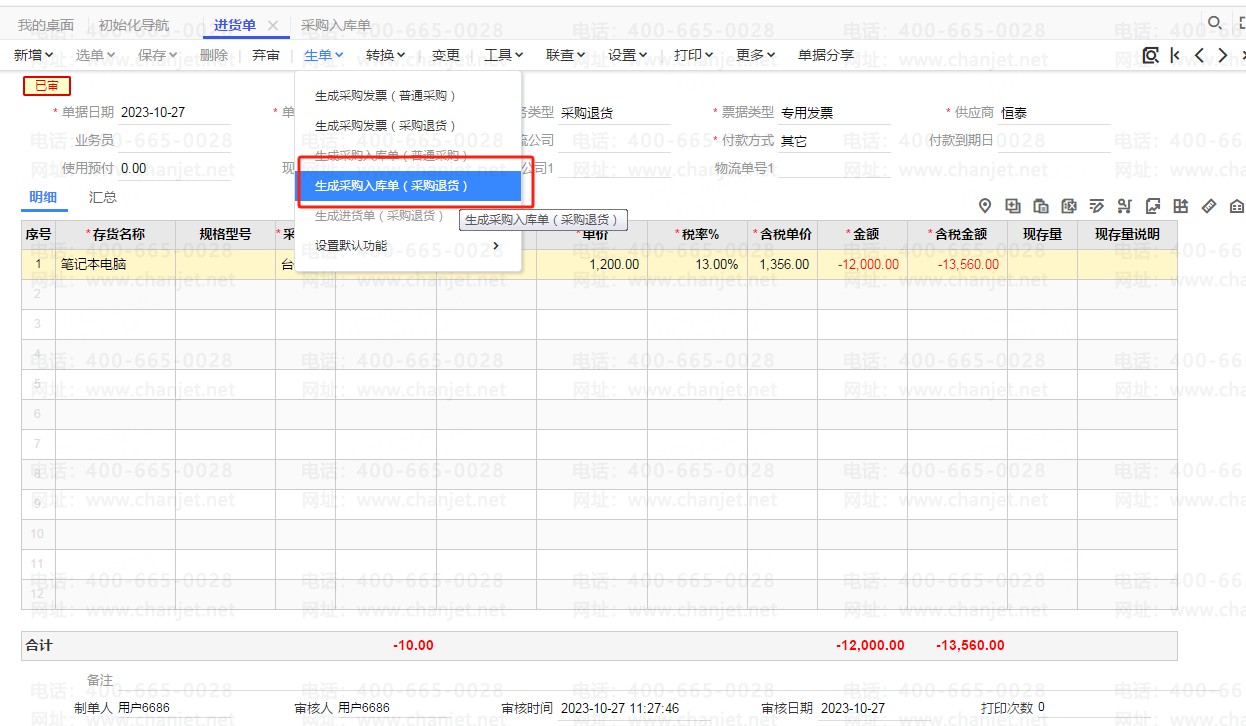The height and width of the screenshot is (726, 1246).
Task: Click the shopping cart icon in detail toolbar
Action: [x=1125, y=206]
